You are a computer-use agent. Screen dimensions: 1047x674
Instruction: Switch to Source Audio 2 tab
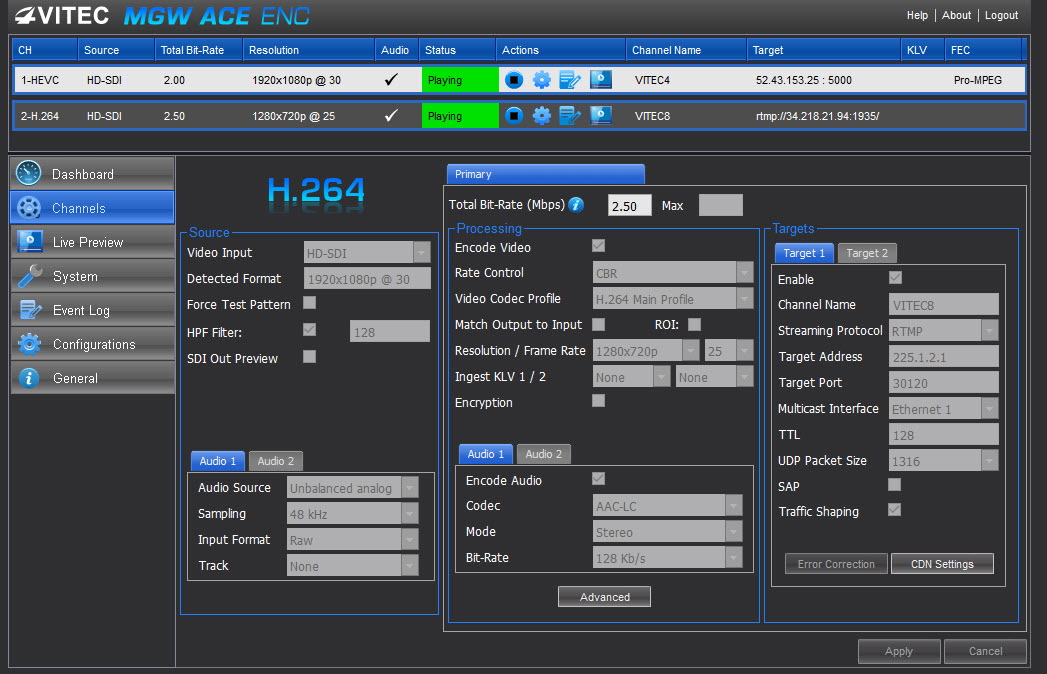(x=276, y=461)
